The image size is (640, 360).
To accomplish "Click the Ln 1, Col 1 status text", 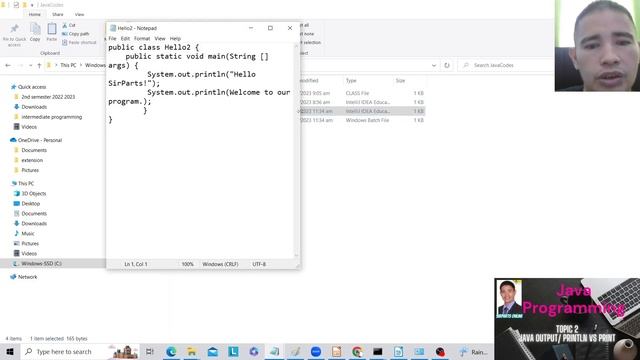I will [x=136, y=264].
